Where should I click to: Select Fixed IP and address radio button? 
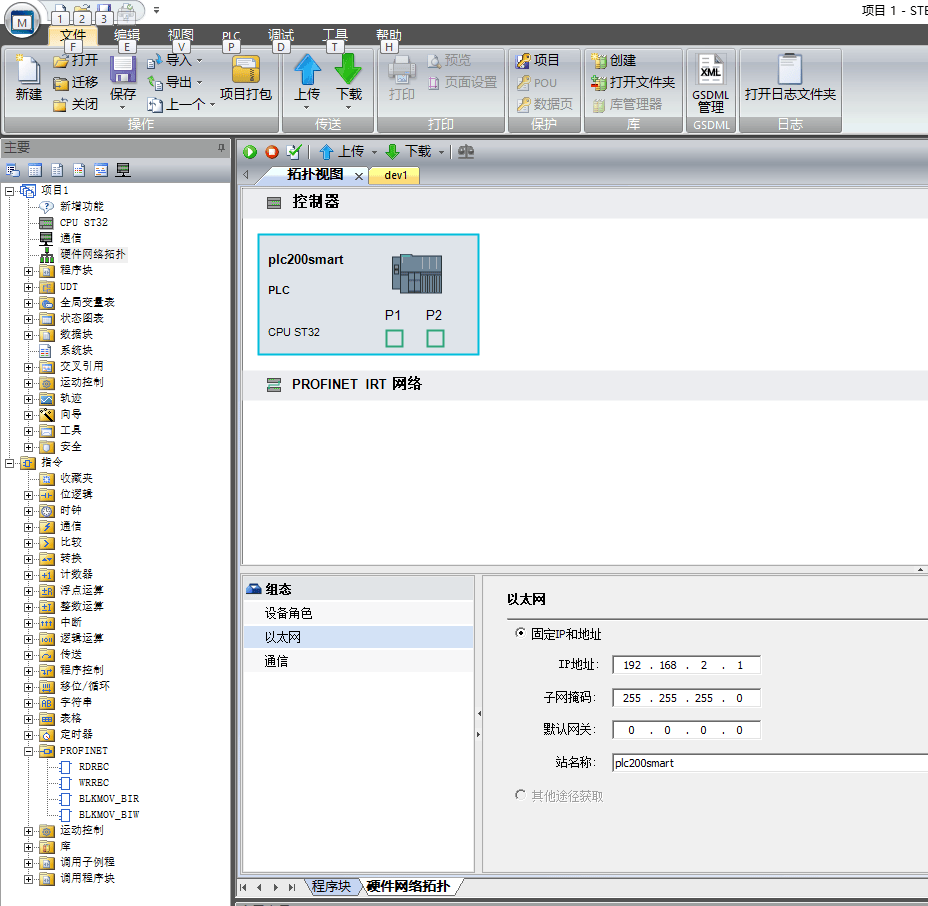tap(520, 633)
